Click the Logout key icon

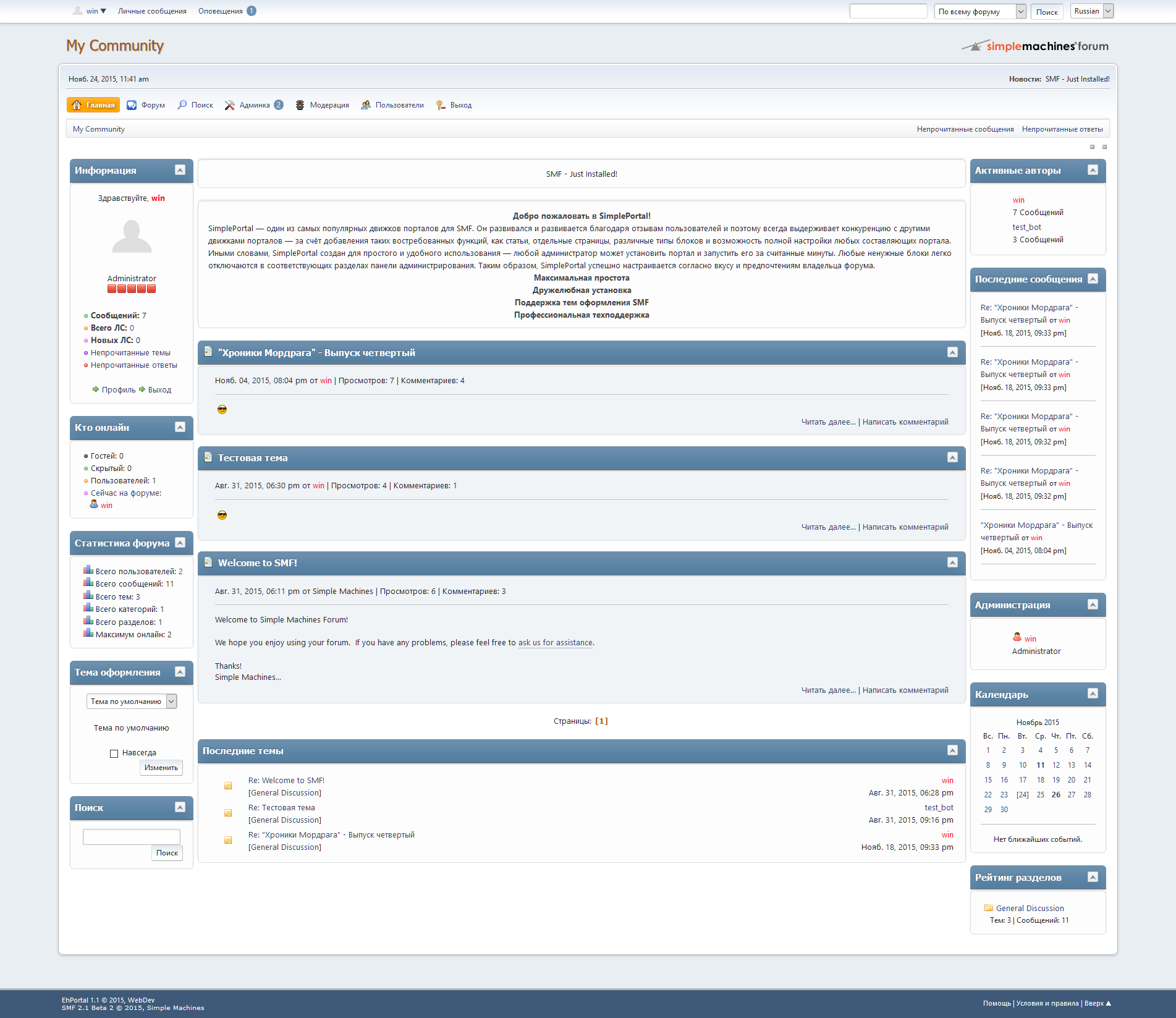(x=441, y=105)
